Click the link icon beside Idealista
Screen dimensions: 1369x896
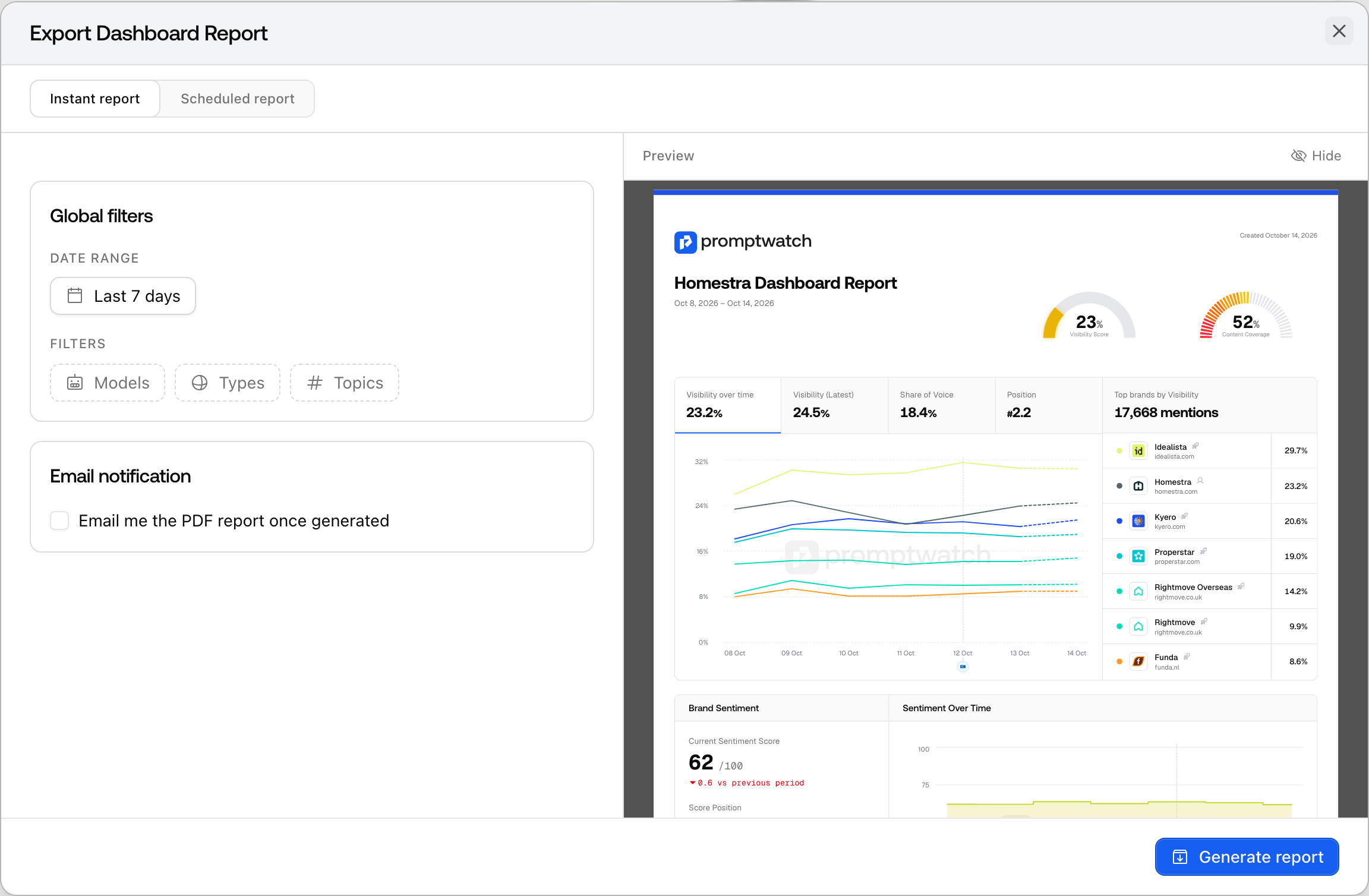point(1195,446)
